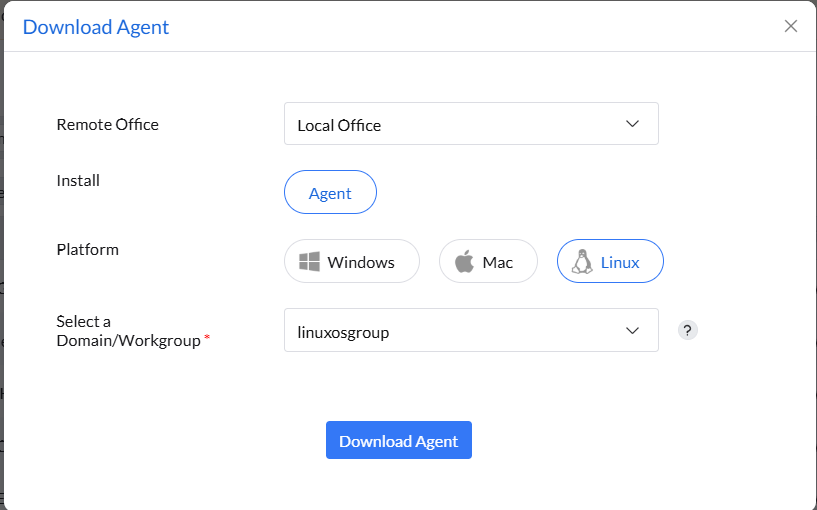
Task: Choose the Windows platform
Action: (352, 262)
